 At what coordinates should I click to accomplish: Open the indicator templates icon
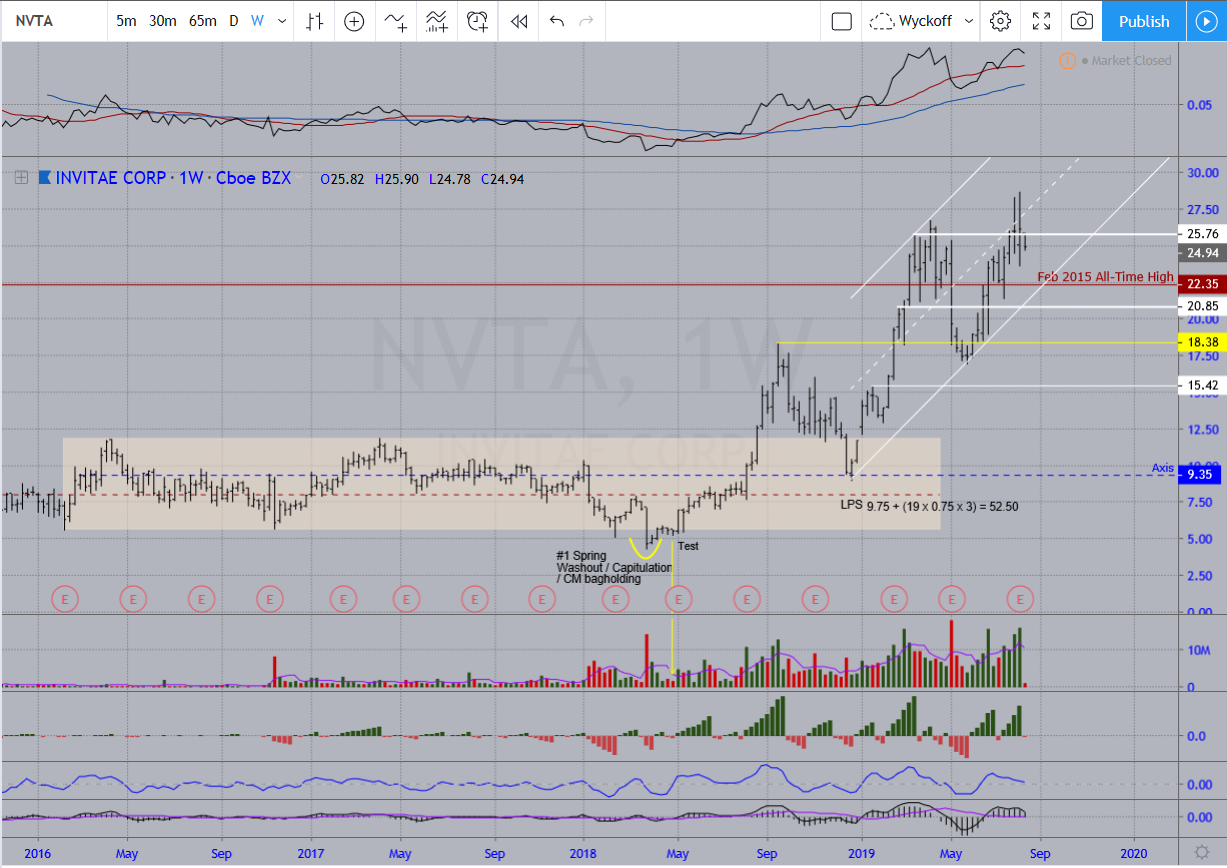(x=436, y=21)
